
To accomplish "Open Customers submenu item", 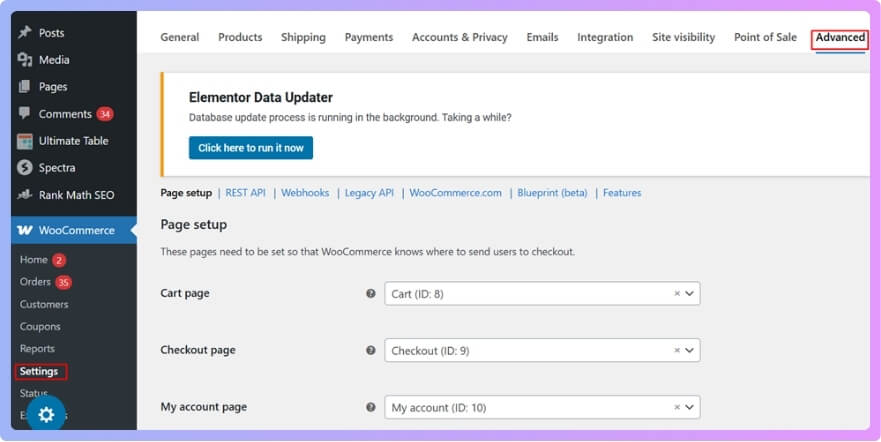I will click(44, 304).
